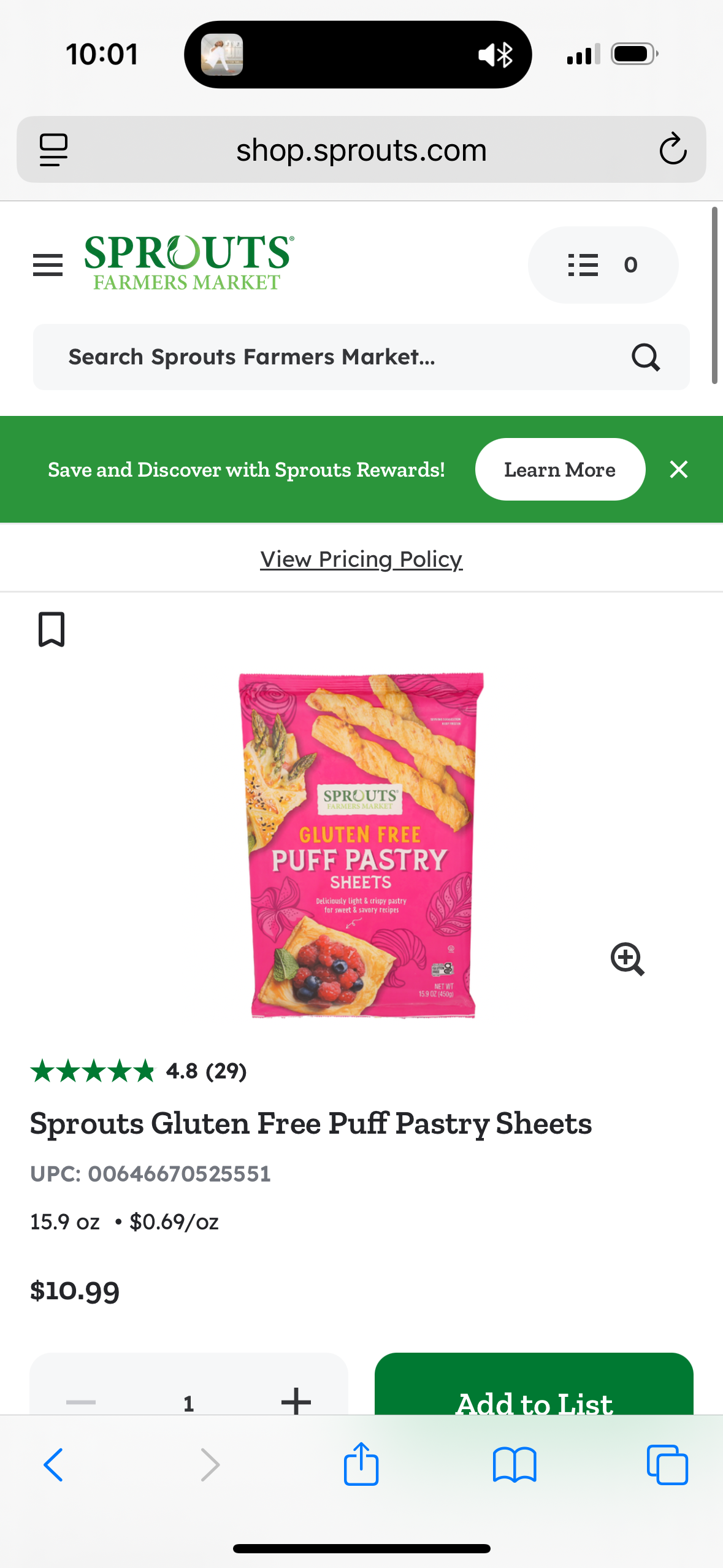Tap the puff pastry product image
The image size is (723, 1568).
tap(361, 845)
